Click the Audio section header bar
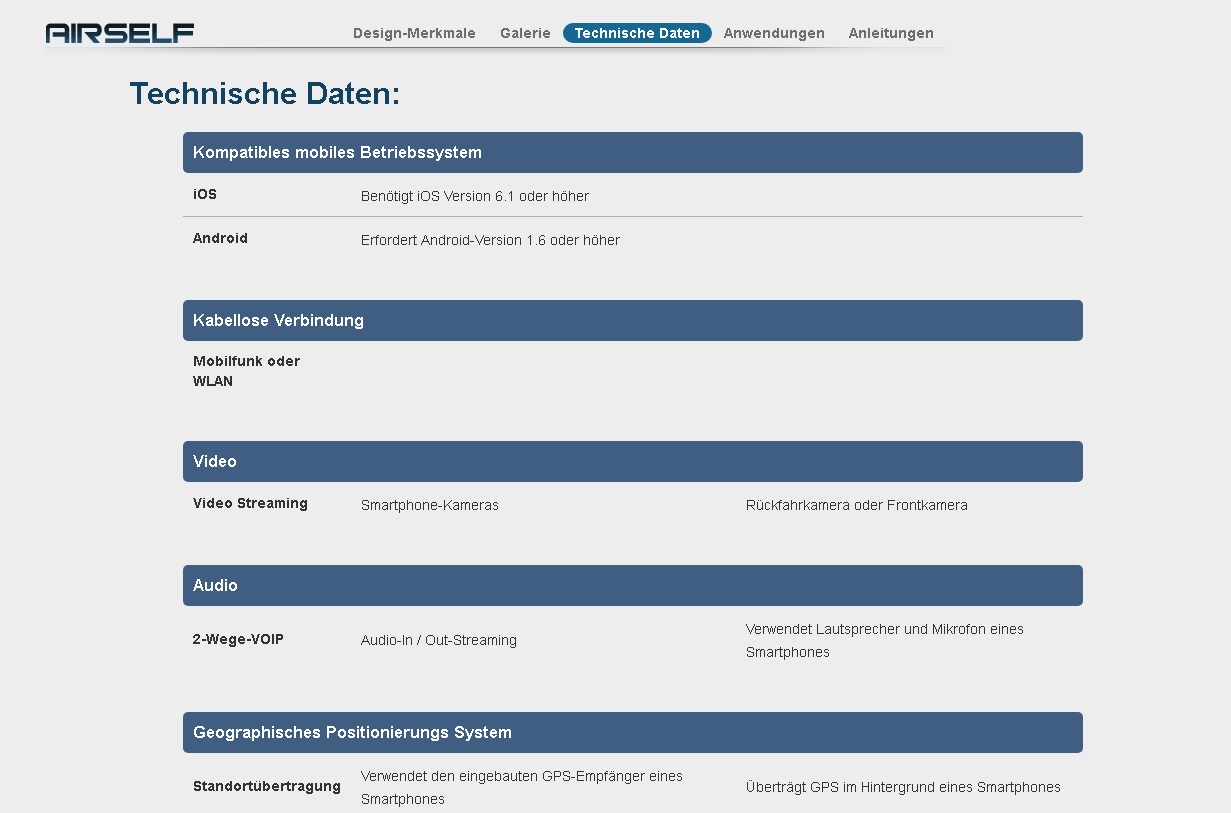Viewport: 1231px width, 813px height. tap(632, 586)
